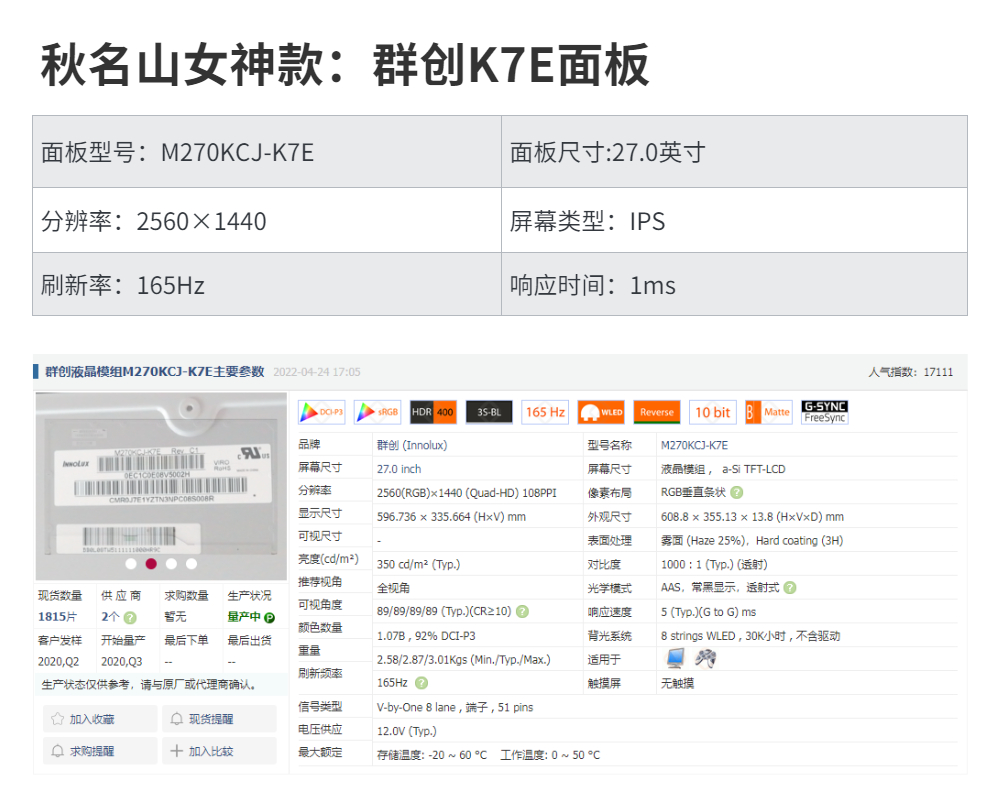1000x810 pixels.
Task: Click the monitor application icon
Action: [x=677, y=658]
